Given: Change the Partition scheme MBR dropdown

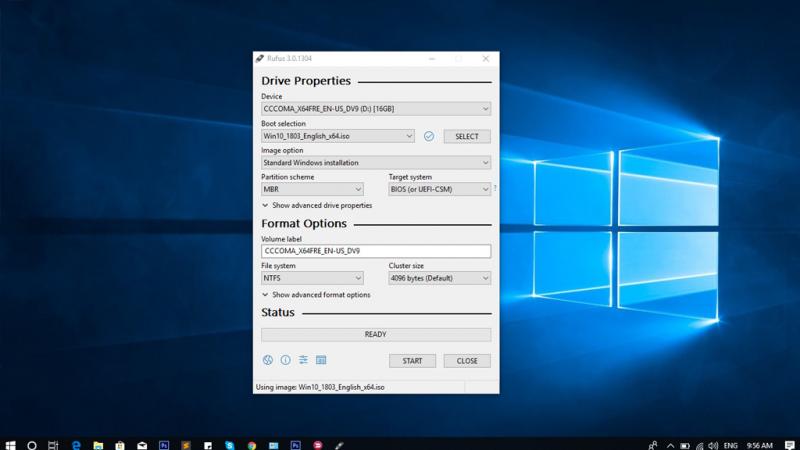Looking at the screenshot, I should coord(312,189).
